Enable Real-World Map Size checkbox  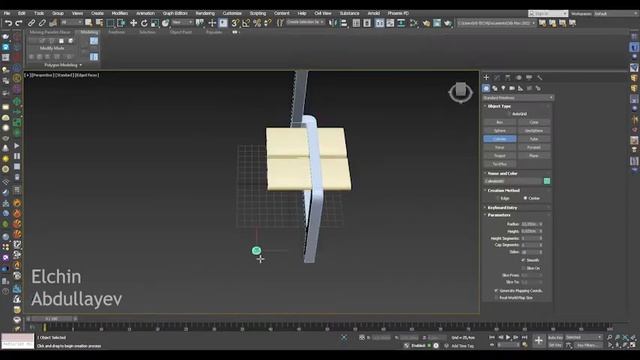coord(497,298)
